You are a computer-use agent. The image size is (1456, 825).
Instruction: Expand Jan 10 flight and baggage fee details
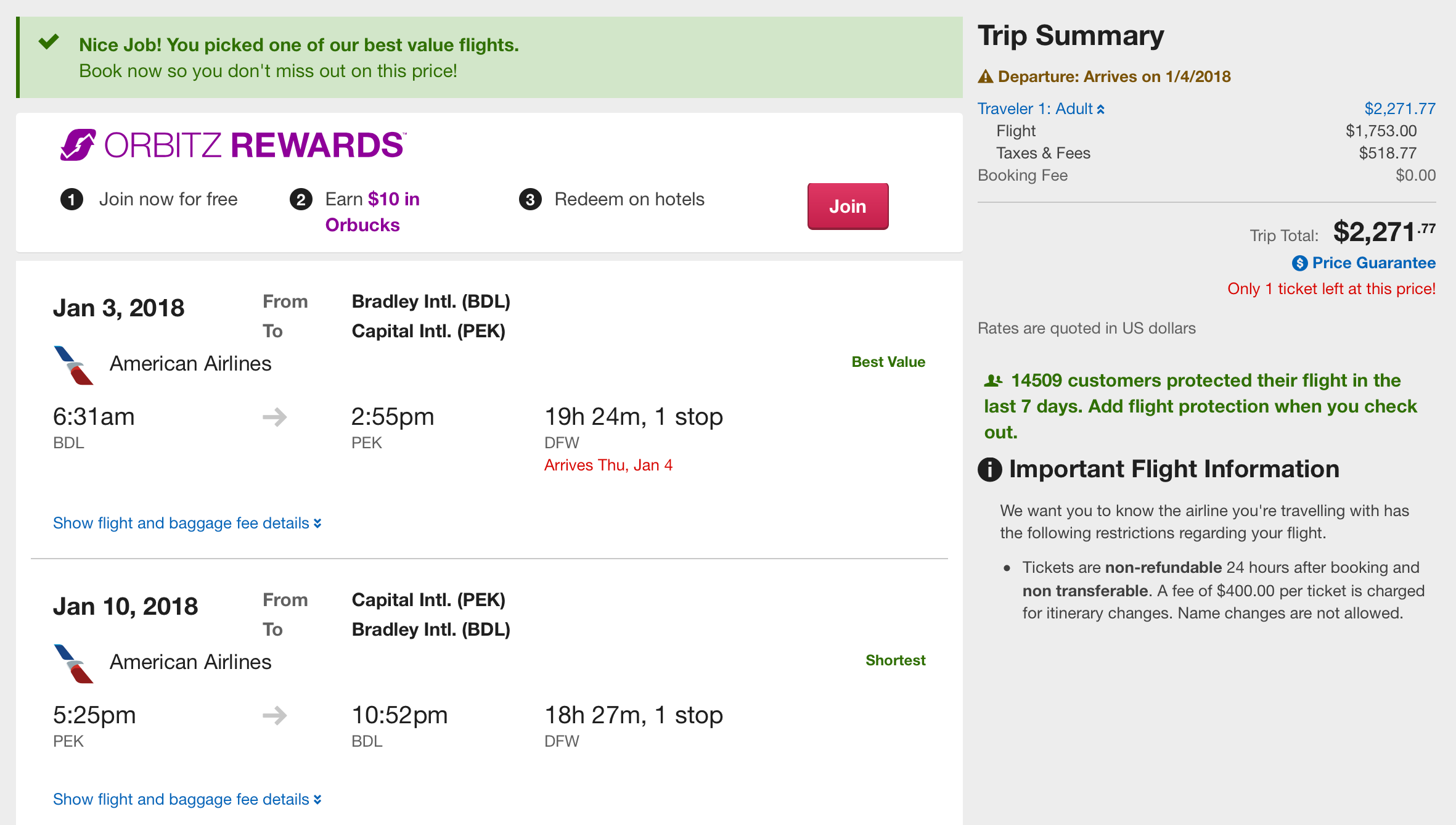(187, 799)
